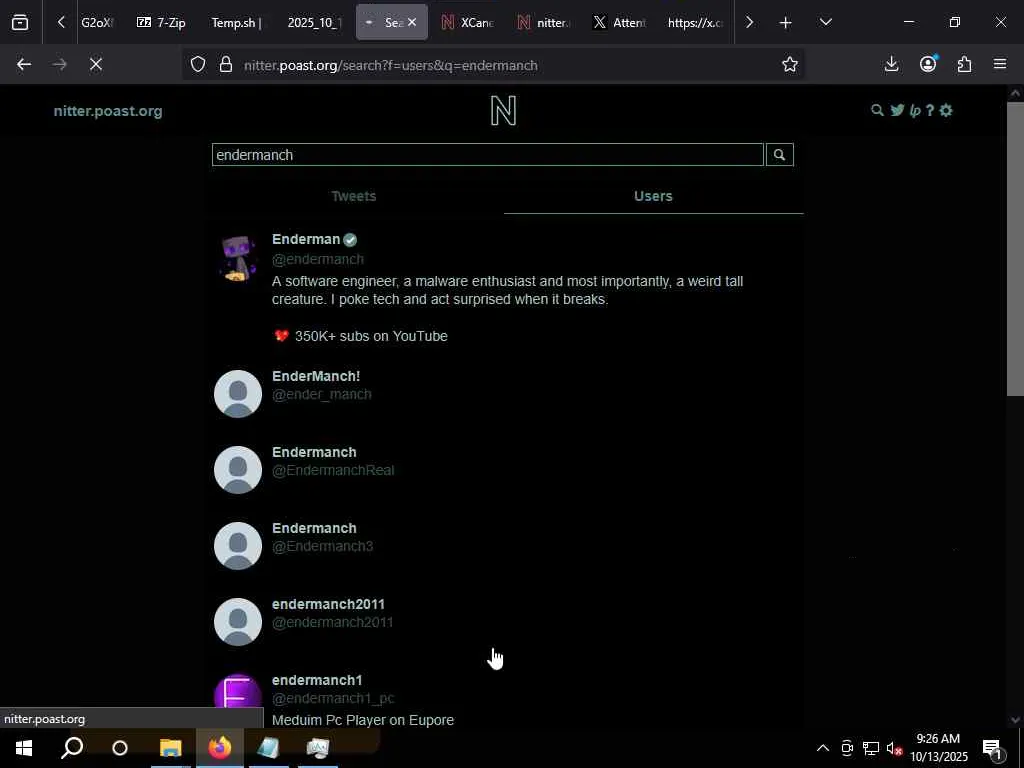
Task: Open the Firefox View button in tab bar
Action: pyautogui.click(x=20, y=22)
